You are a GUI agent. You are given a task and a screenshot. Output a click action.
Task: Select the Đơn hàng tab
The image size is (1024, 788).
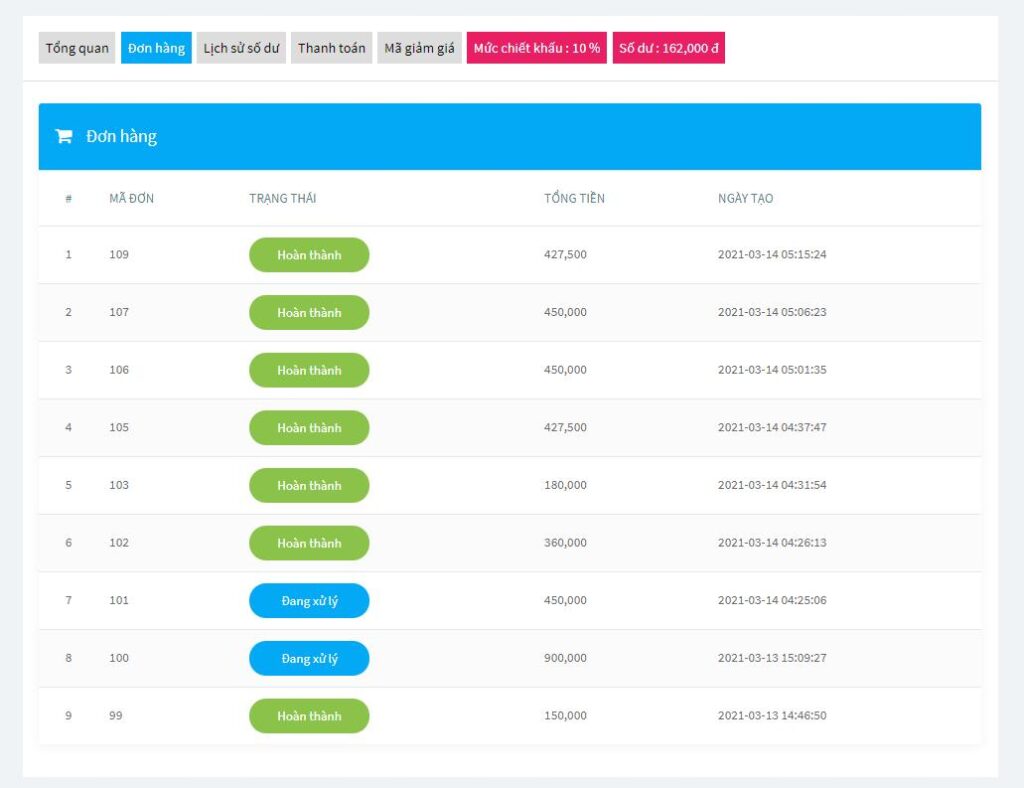point(156,48)
